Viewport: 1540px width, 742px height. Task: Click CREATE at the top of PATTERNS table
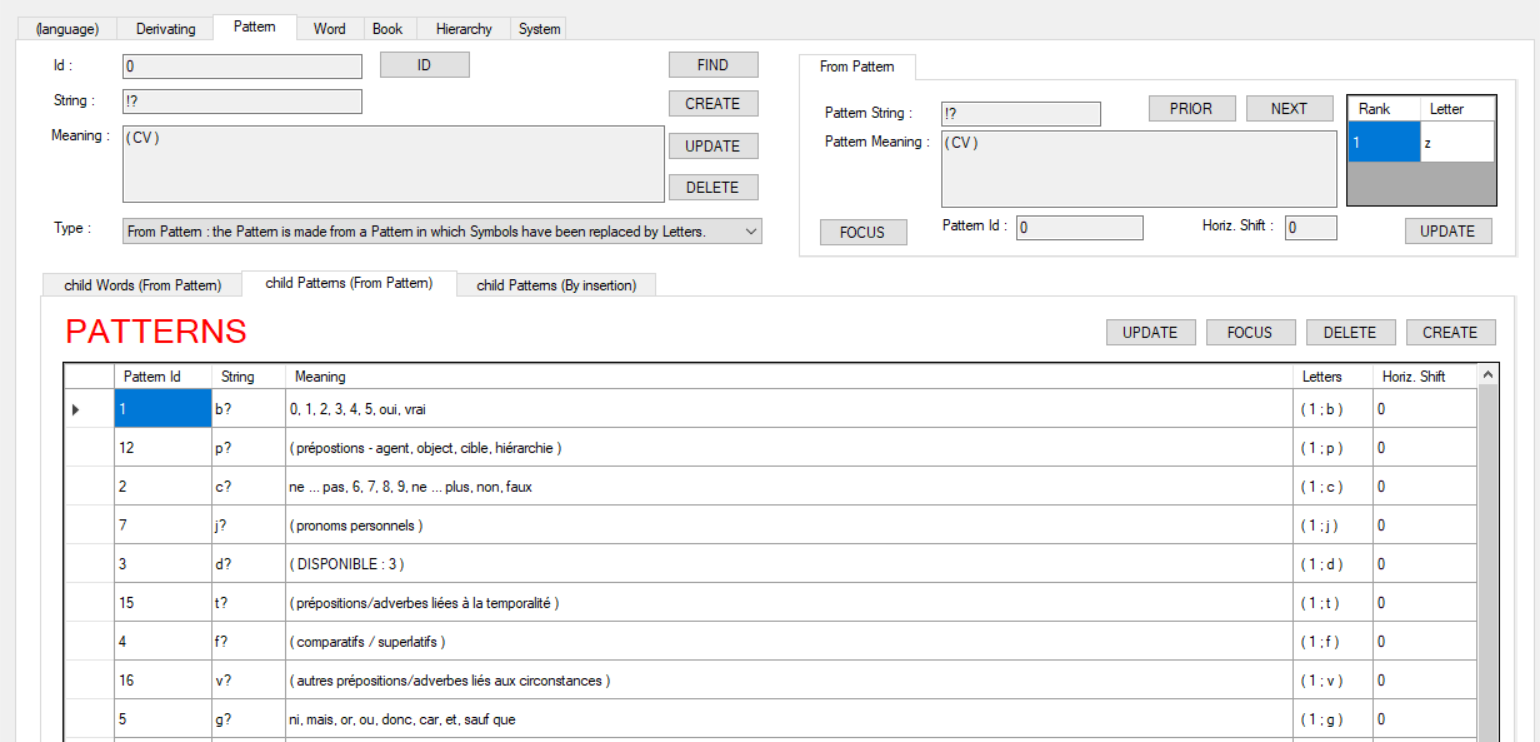click(1450, 332)
